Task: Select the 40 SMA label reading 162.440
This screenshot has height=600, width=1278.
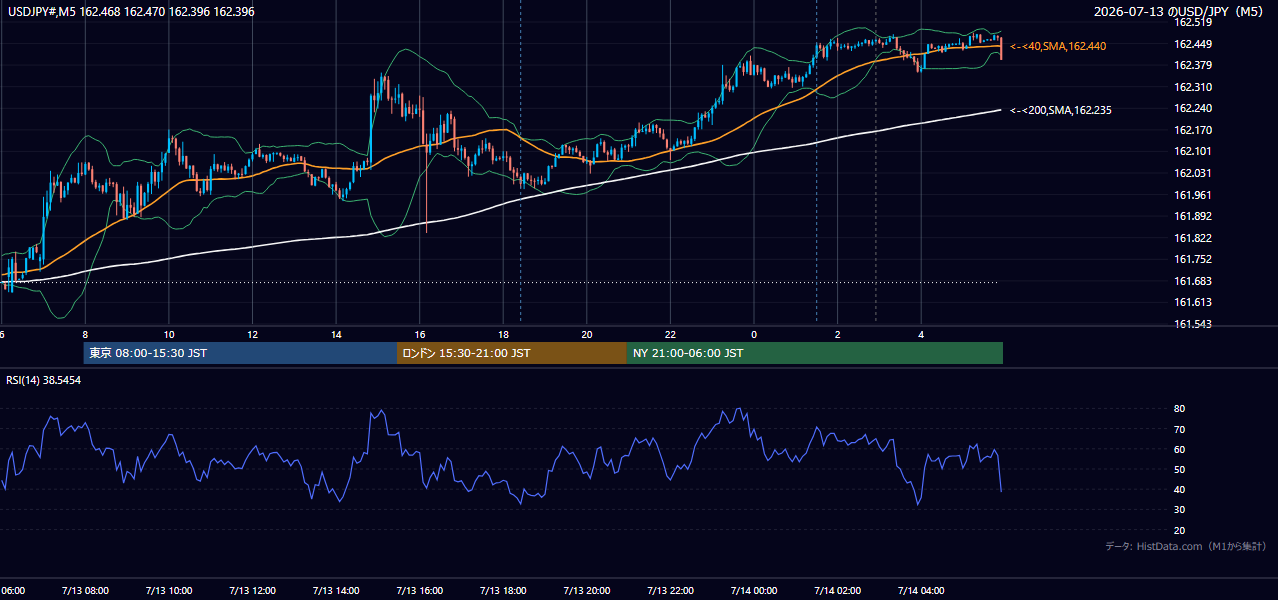Action: (1058, 46)
